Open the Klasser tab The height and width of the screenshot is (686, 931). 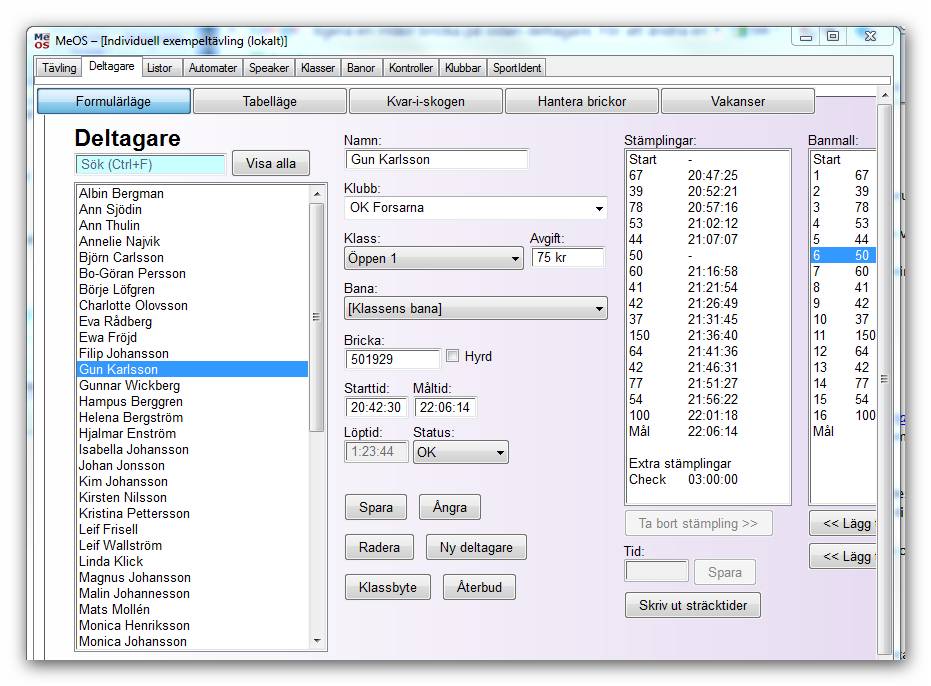[318, 68]
